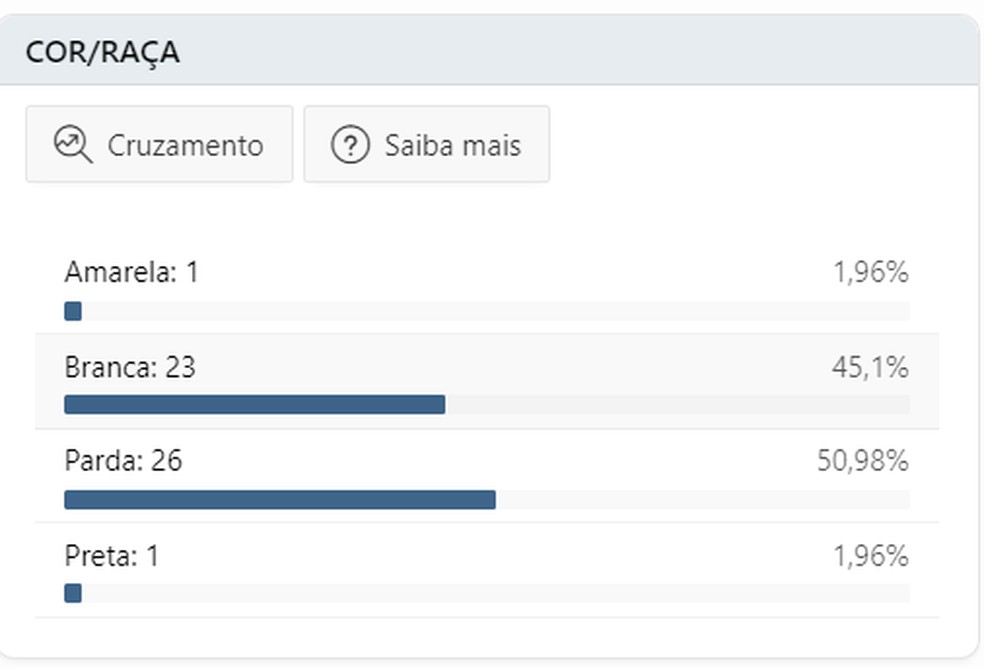Click the 45,1% value for Branca

coord(870,368)
